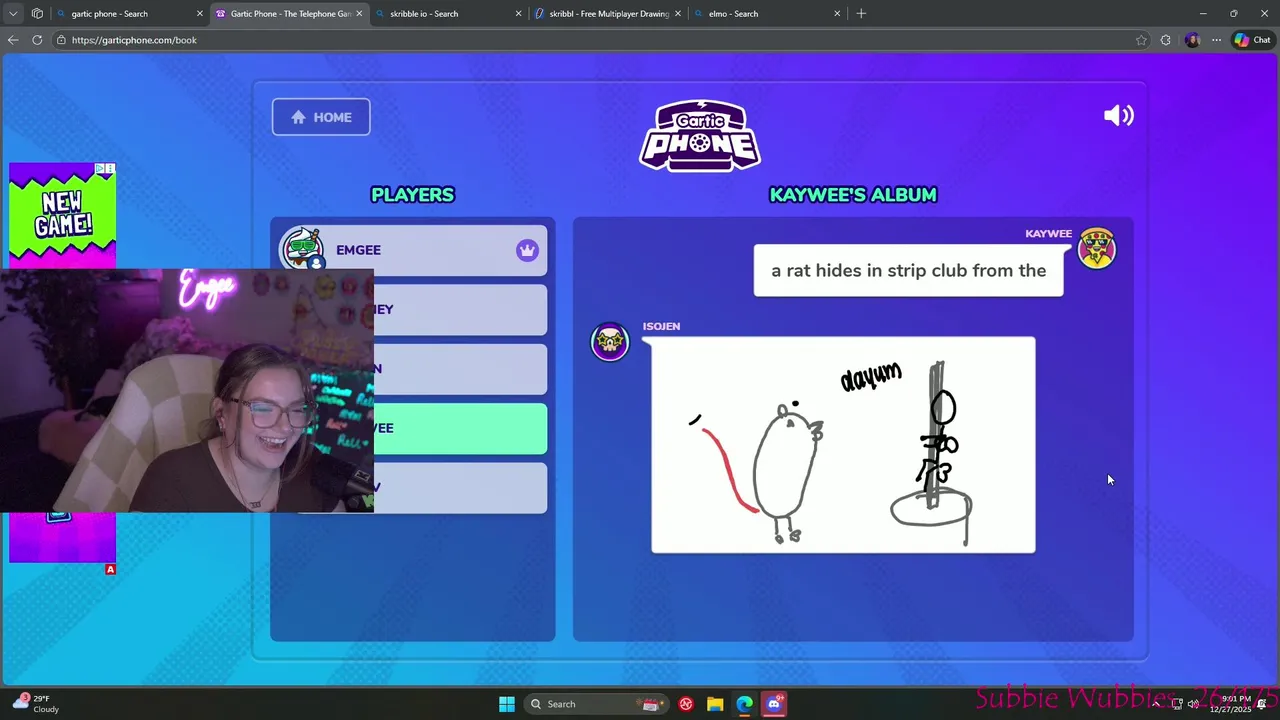Open Discord from the taskbar
Image resolution: width=1280 pixels, height=720 pixels.
click(773, 704)
